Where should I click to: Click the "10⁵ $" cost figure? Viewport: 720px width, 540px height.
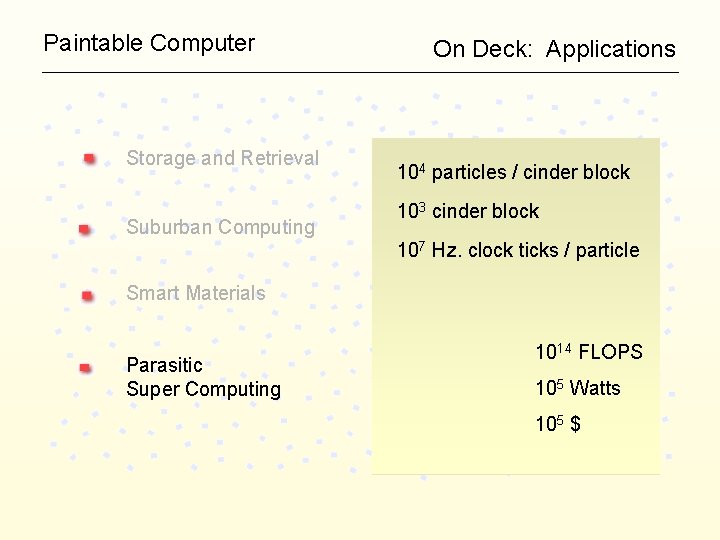(558, 424)
